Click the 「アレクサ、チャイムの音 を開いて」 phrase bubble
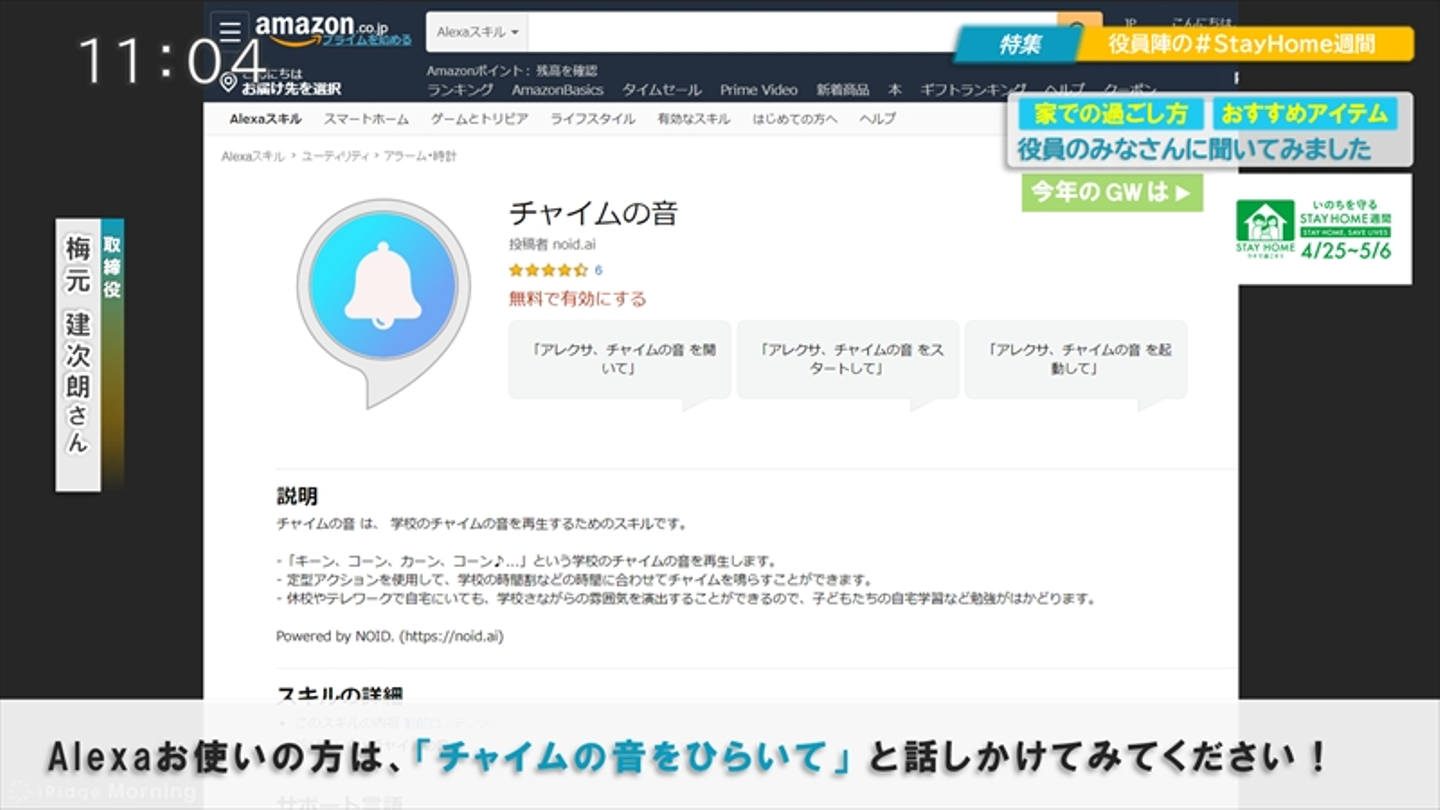 pos(620,360)
